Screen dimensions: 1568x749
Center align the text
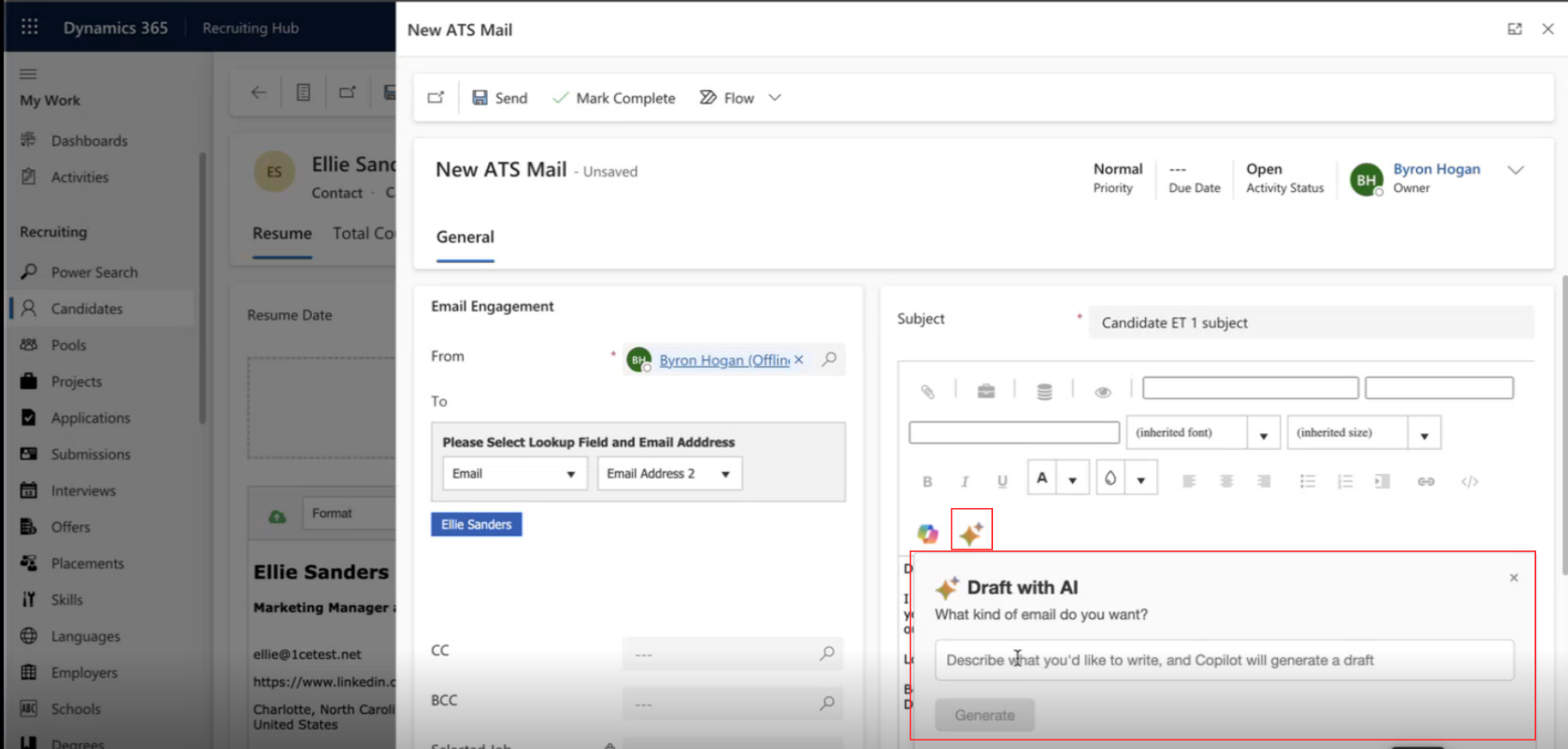pos(1227,481)
